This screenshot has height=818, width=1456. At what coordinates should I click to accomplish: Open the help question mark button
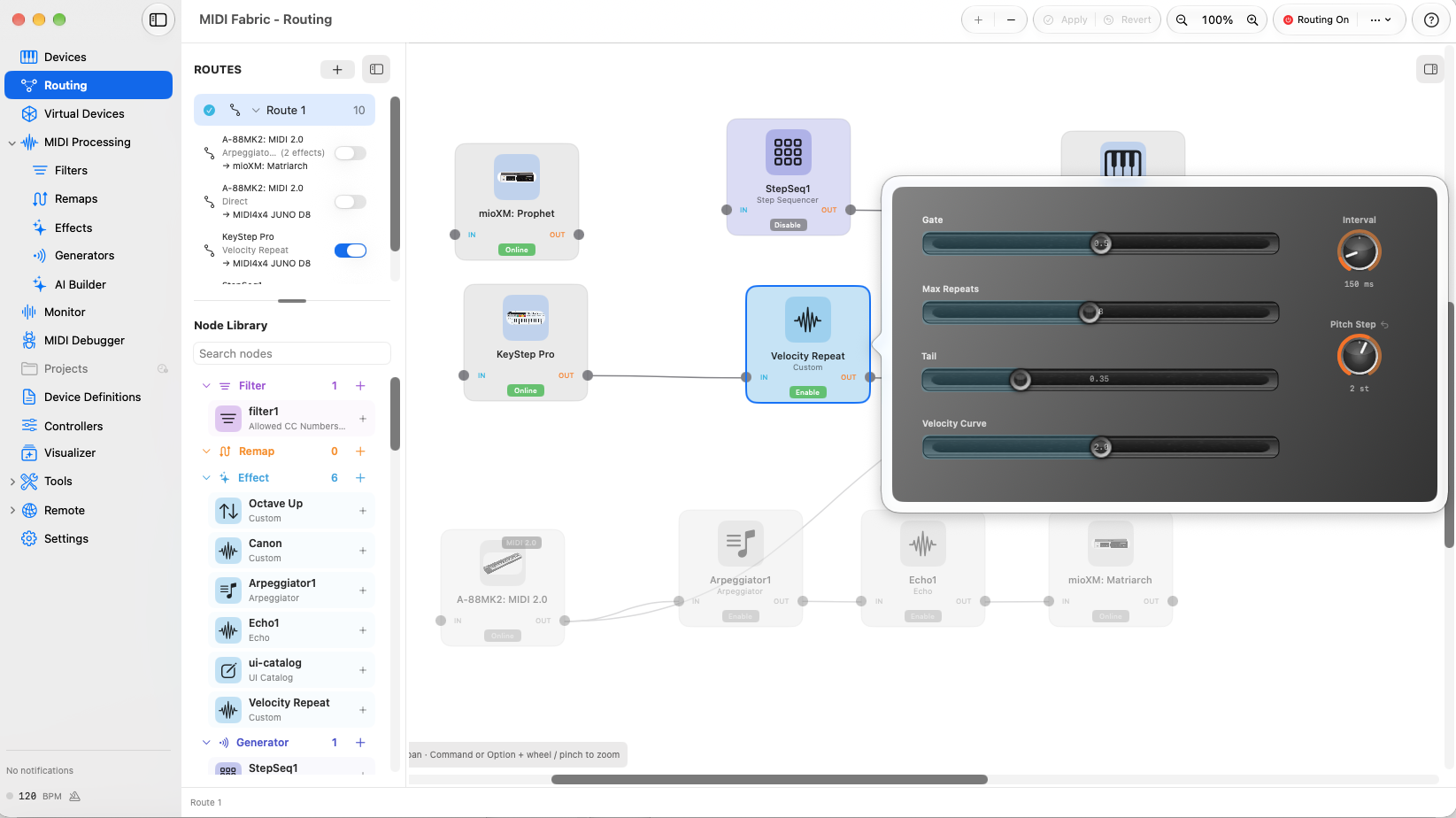pyautogui.click(x=1431, y=19)
